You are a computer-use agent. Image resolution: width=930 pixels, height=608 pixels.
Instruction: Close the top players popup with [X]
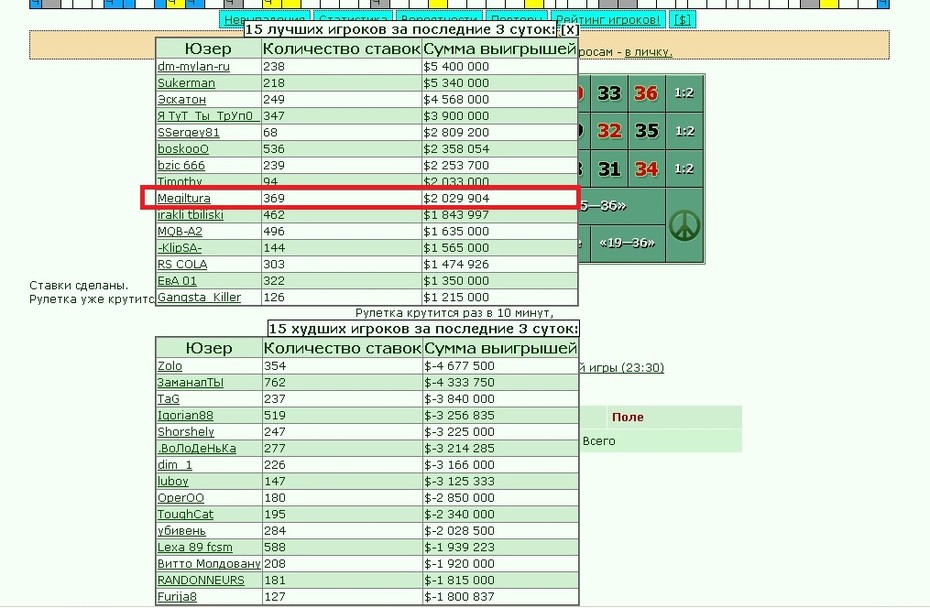pos(569,30)
